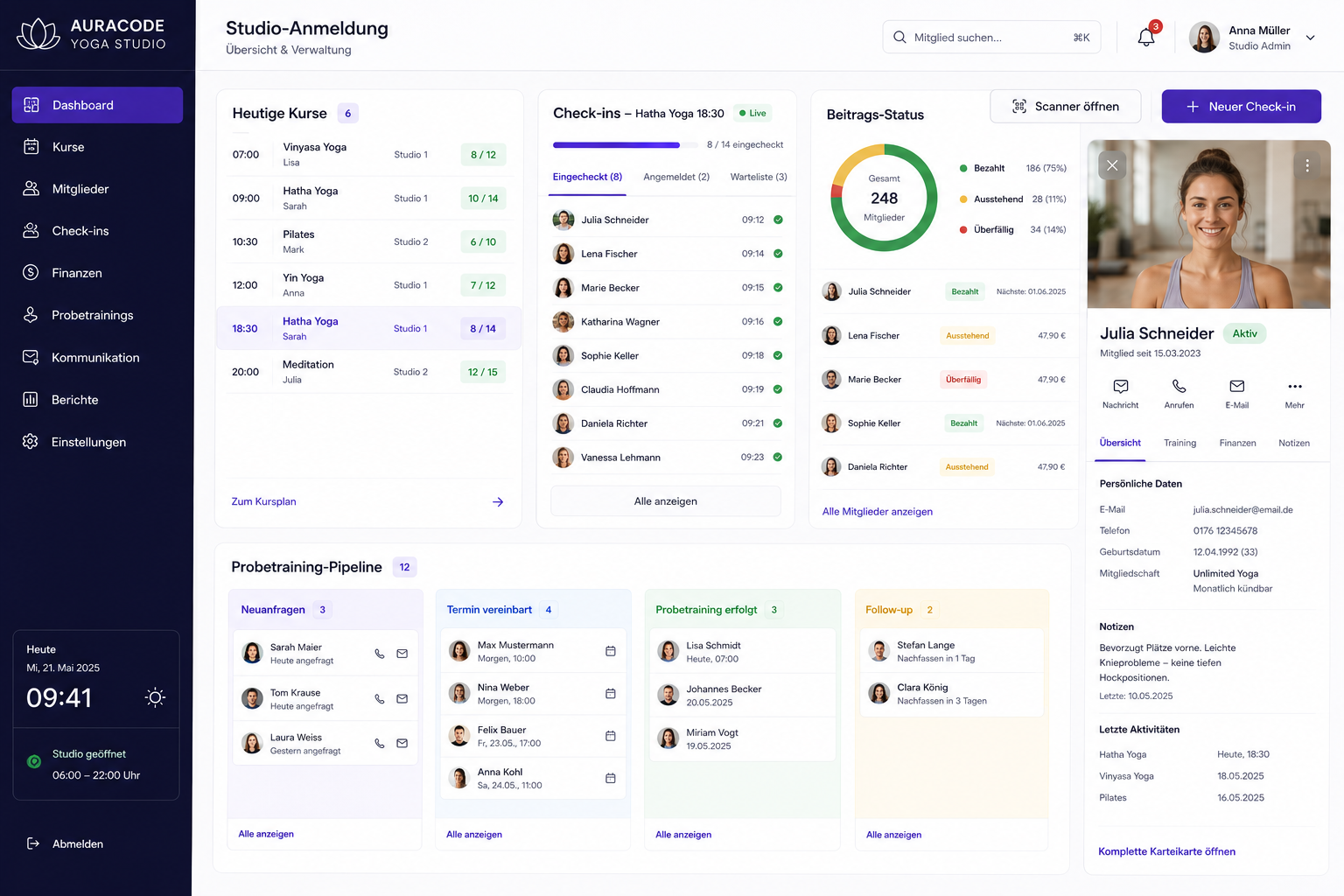The width and height of the screenshot is (1344, 896).
Task: Open the Anna Müller account dropdown
Action: (1310, 38)
